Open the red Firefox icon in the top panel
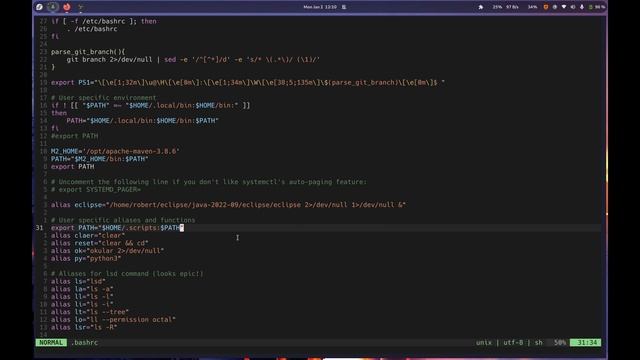 (x=67, y=7)
